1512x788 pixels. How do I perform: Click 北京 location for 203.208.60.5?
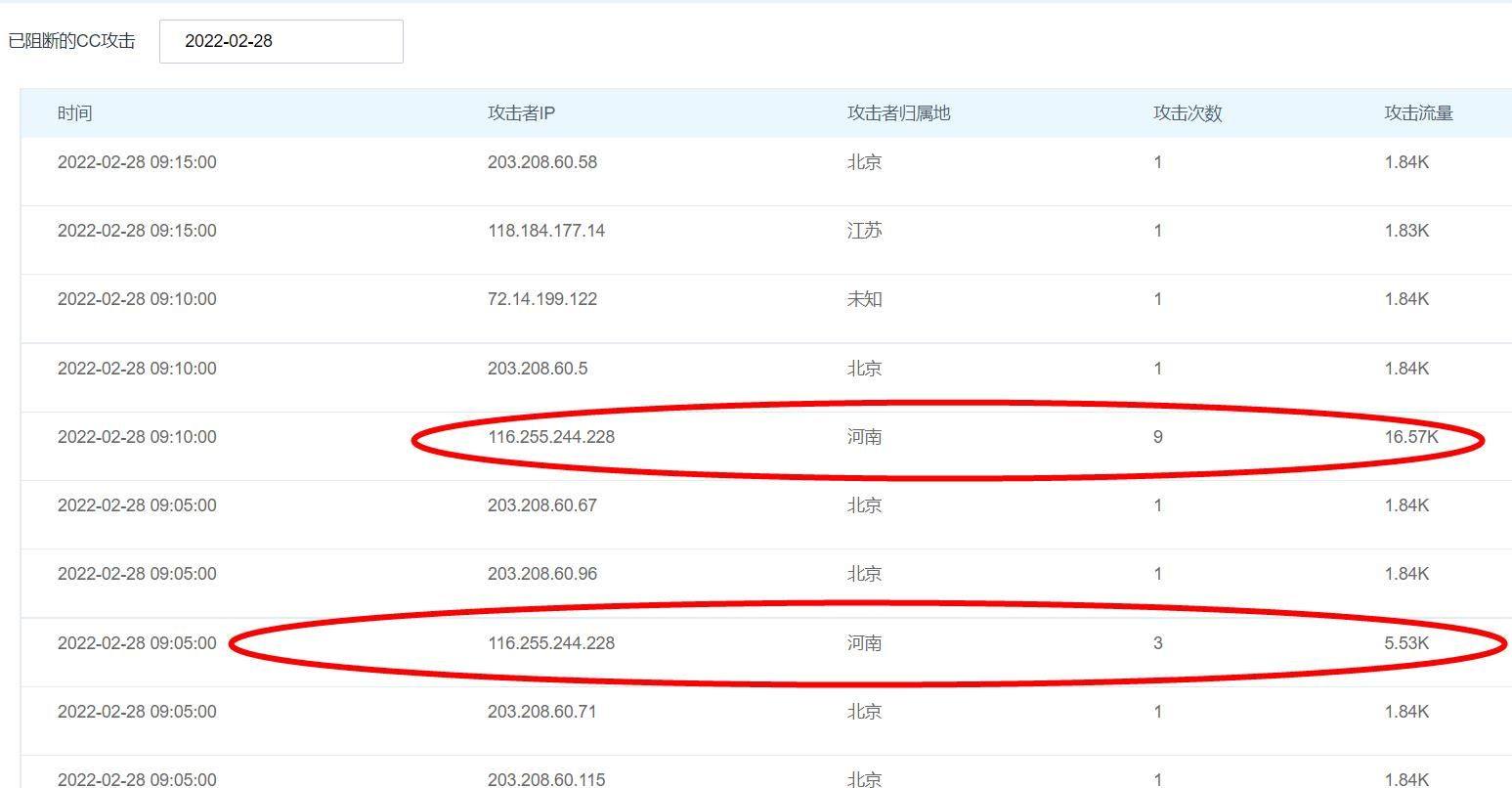coord(864,369)
